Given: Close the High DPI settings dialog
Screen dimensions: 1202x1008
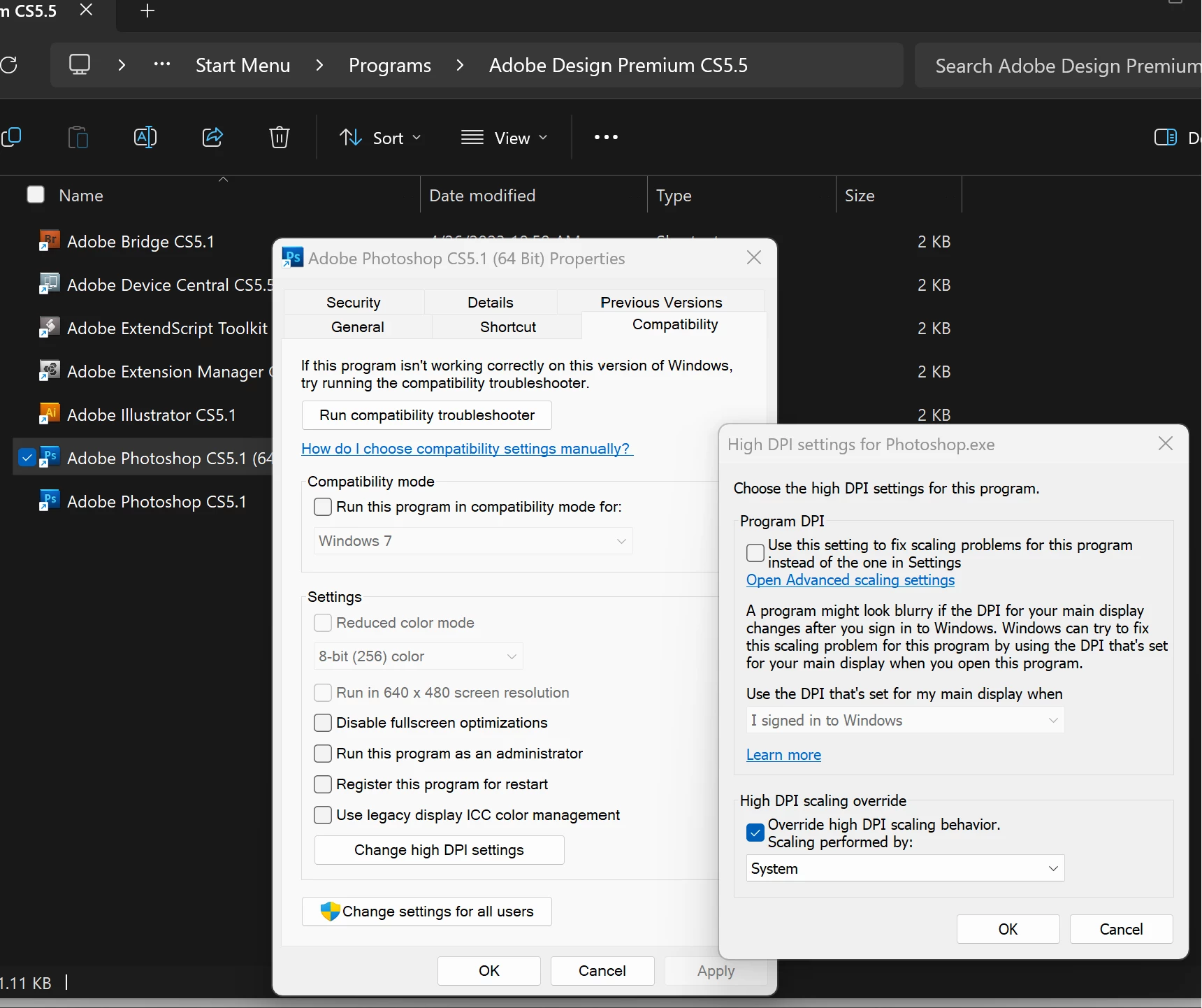Looking at the screenshot, I should pyautogui.click(x=1166, y=444).
